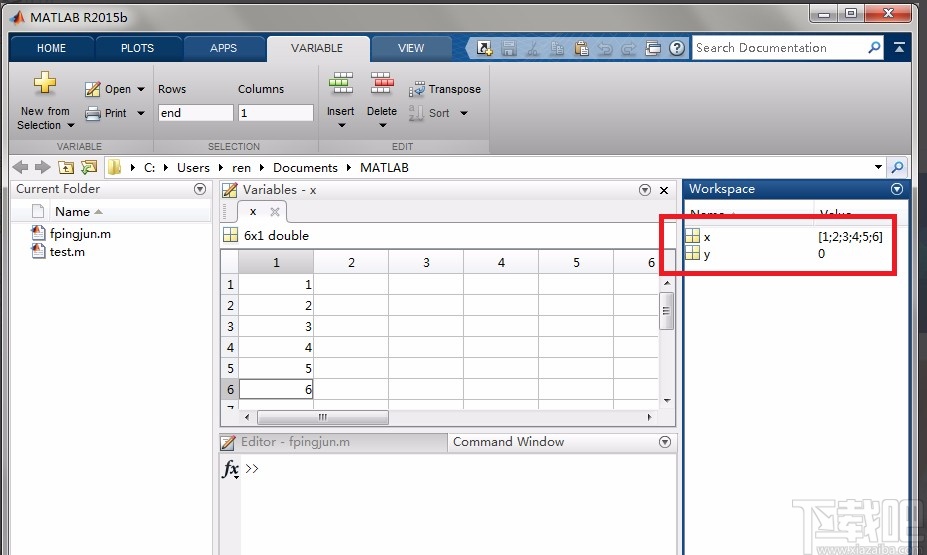Viewport: 927px width, 555px height.
Task: Click the shortcut icon left of Save
Action: point(484,48)
